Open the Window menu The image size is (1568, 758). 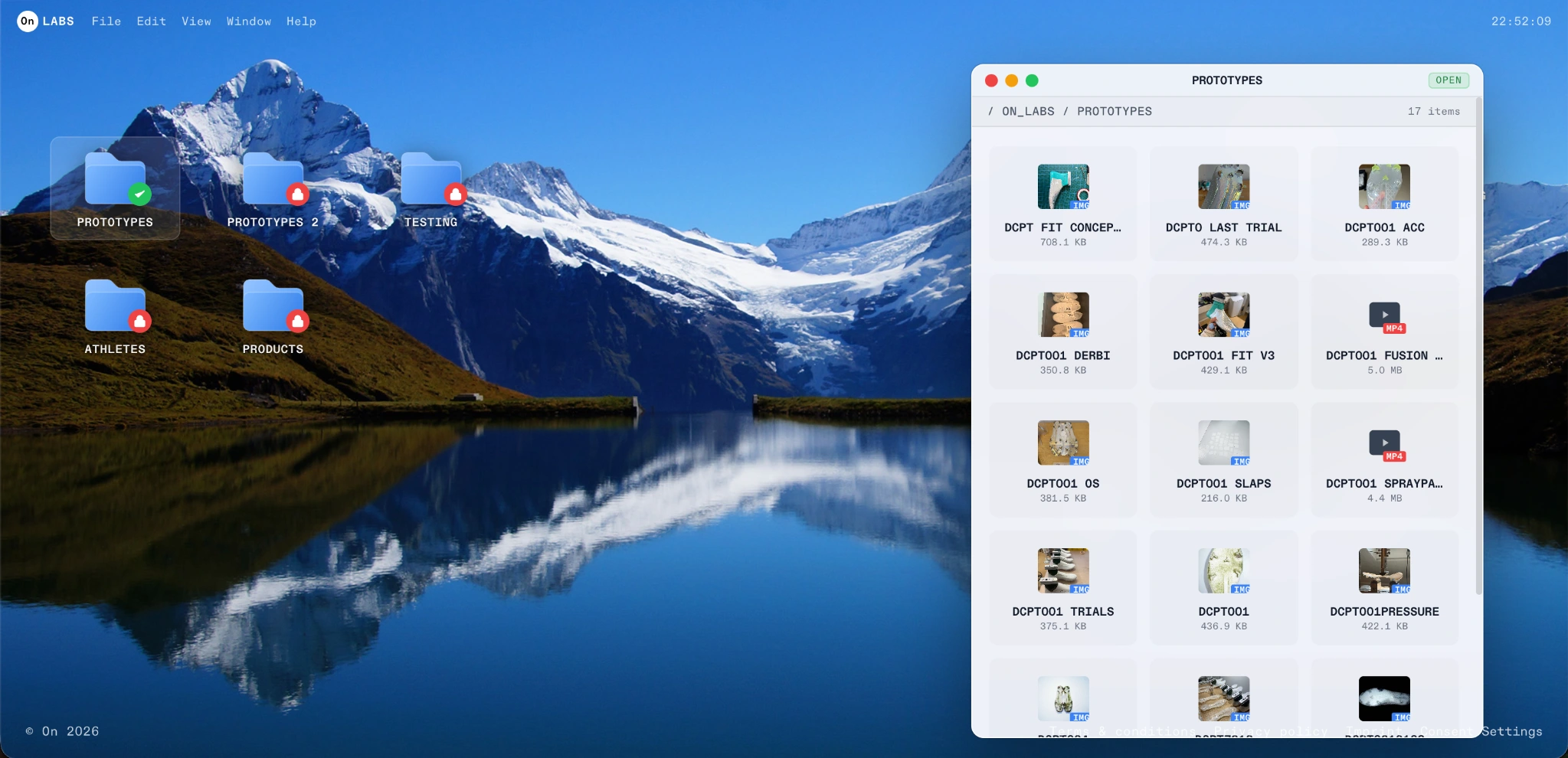click(249, 21)
